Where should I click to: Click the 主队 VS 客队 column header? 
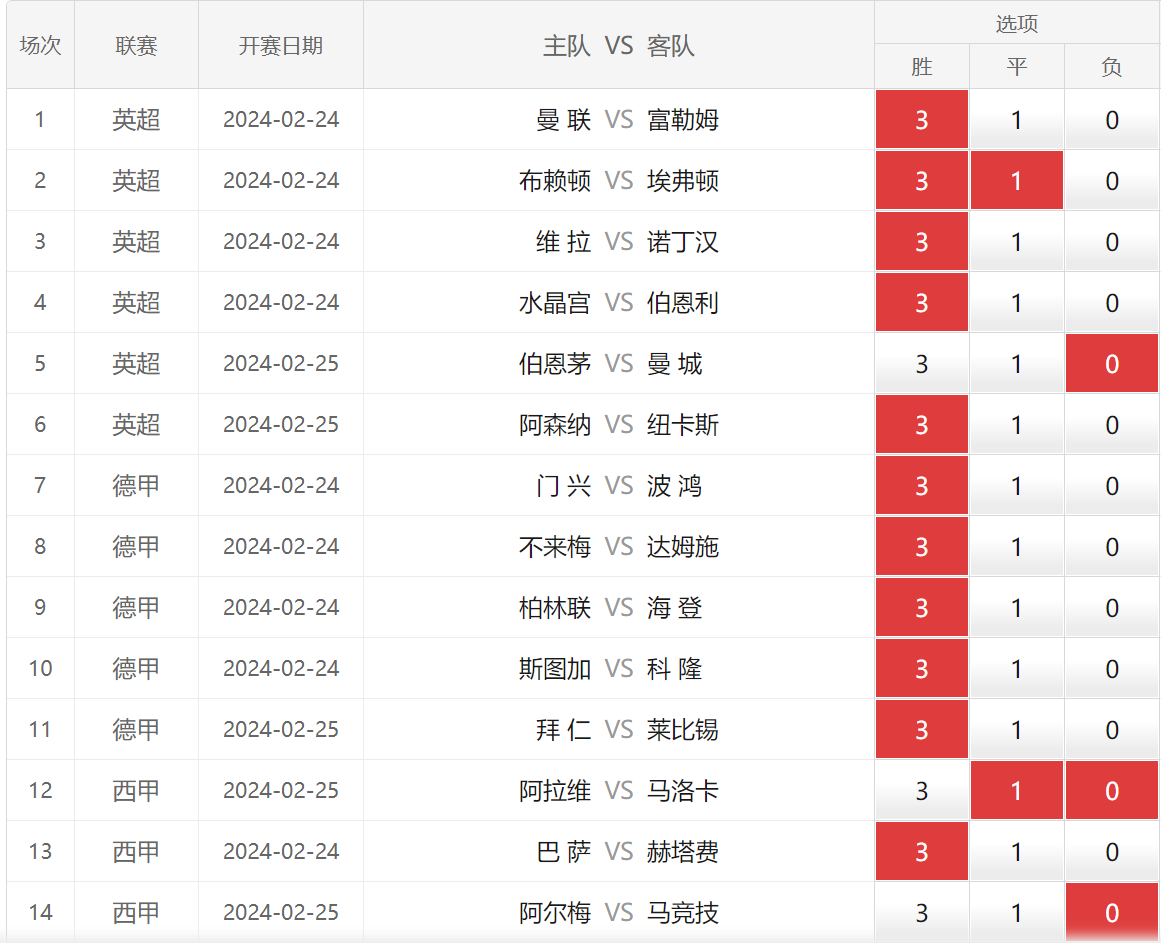pyautogui.click(x=619, y=45)
